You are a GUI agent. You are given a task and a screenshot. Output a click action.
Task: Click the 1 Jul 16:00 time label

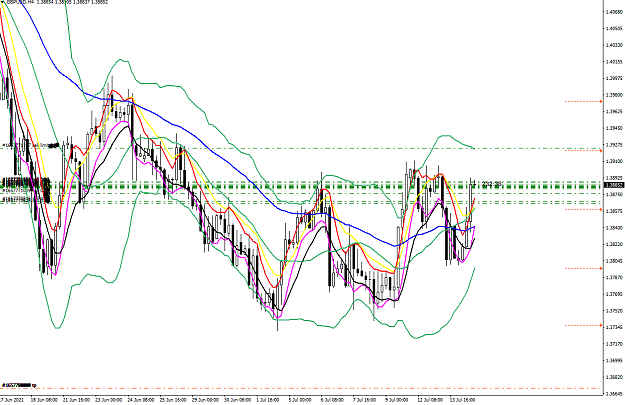pyautogui.click(x=268, y=400)
